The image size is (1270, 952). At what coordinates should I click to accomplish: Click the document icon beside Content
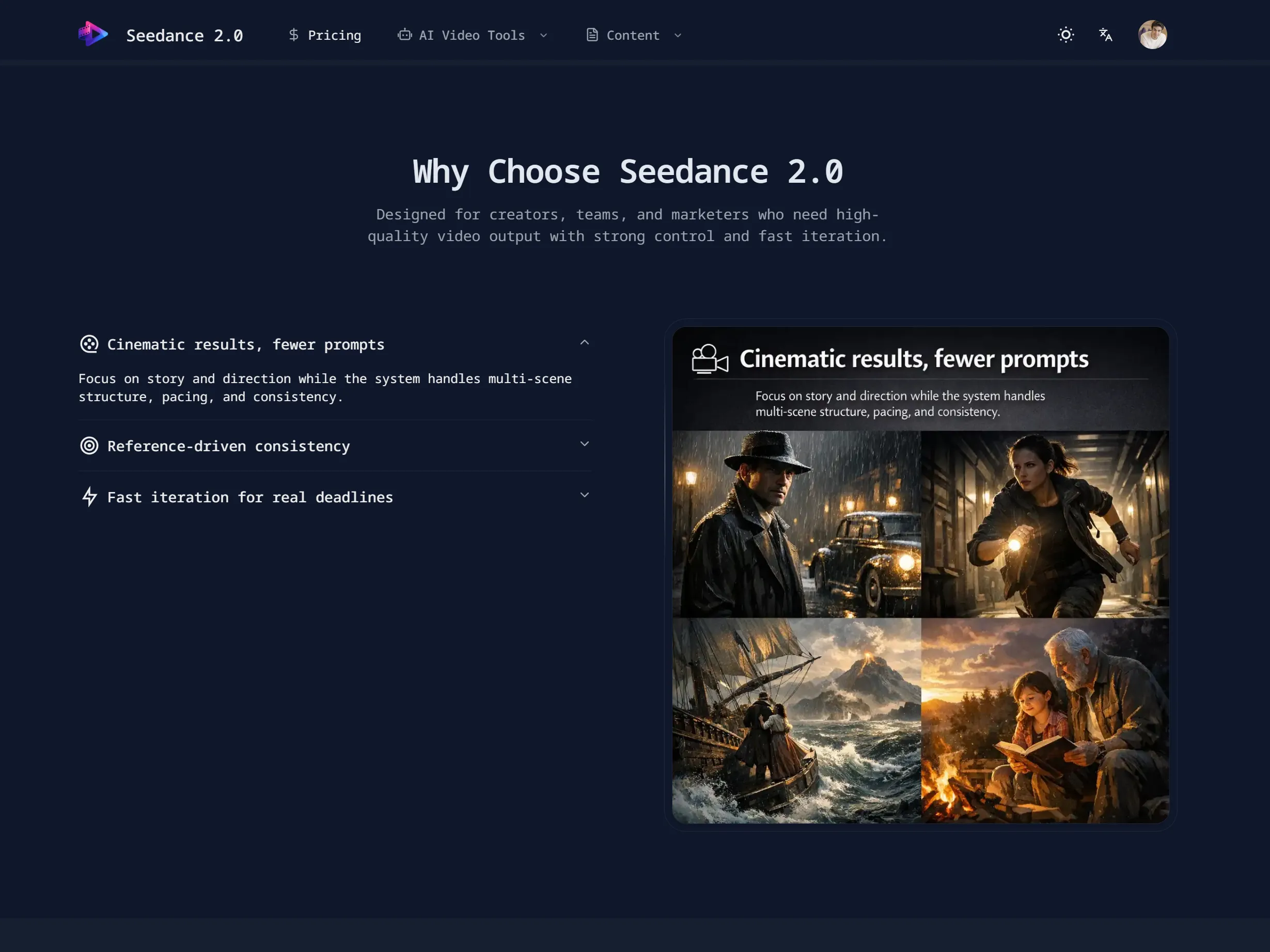point(592,35)
